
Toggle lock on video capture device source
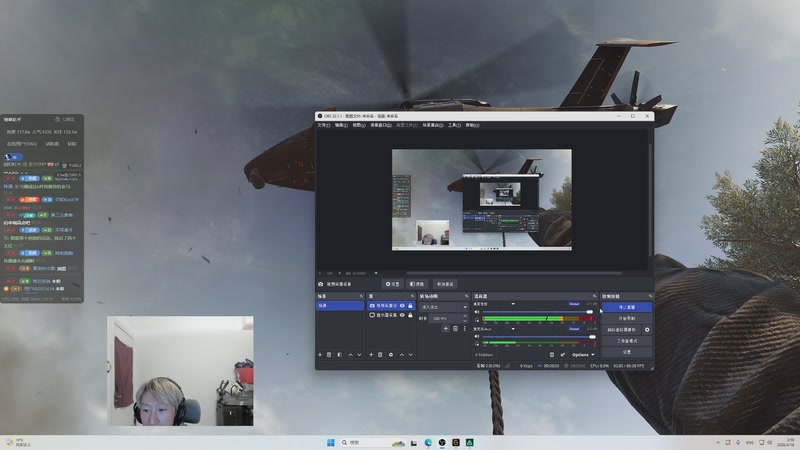[x=410, y=306]
